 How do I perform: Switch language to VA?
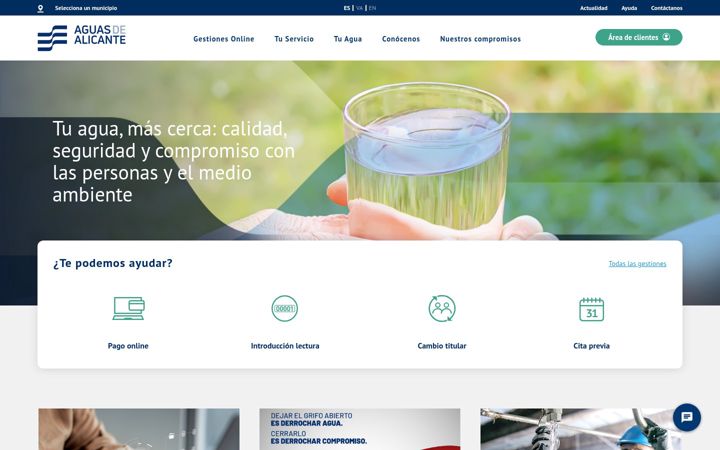[x=359, y=8]
